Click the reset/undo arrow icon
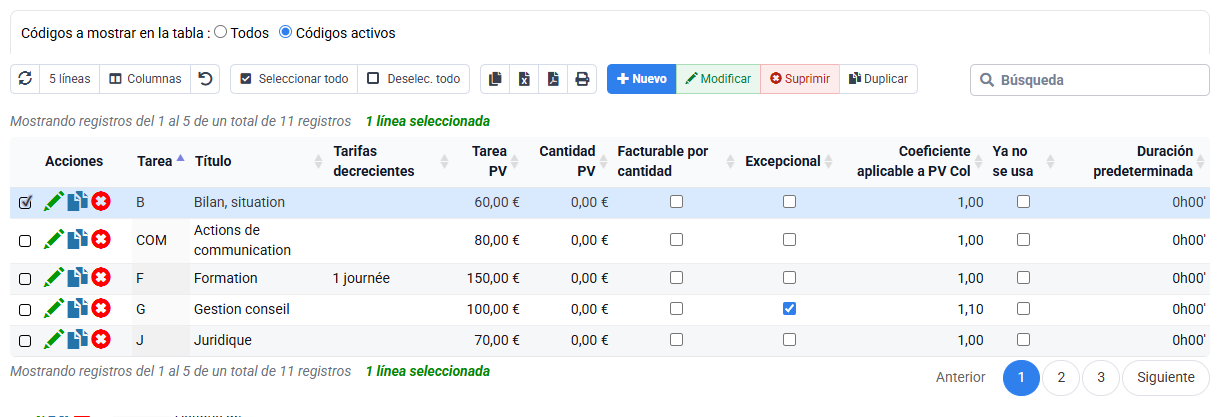The height and width of the screenshot is (417, 1220). click(205, 79)
